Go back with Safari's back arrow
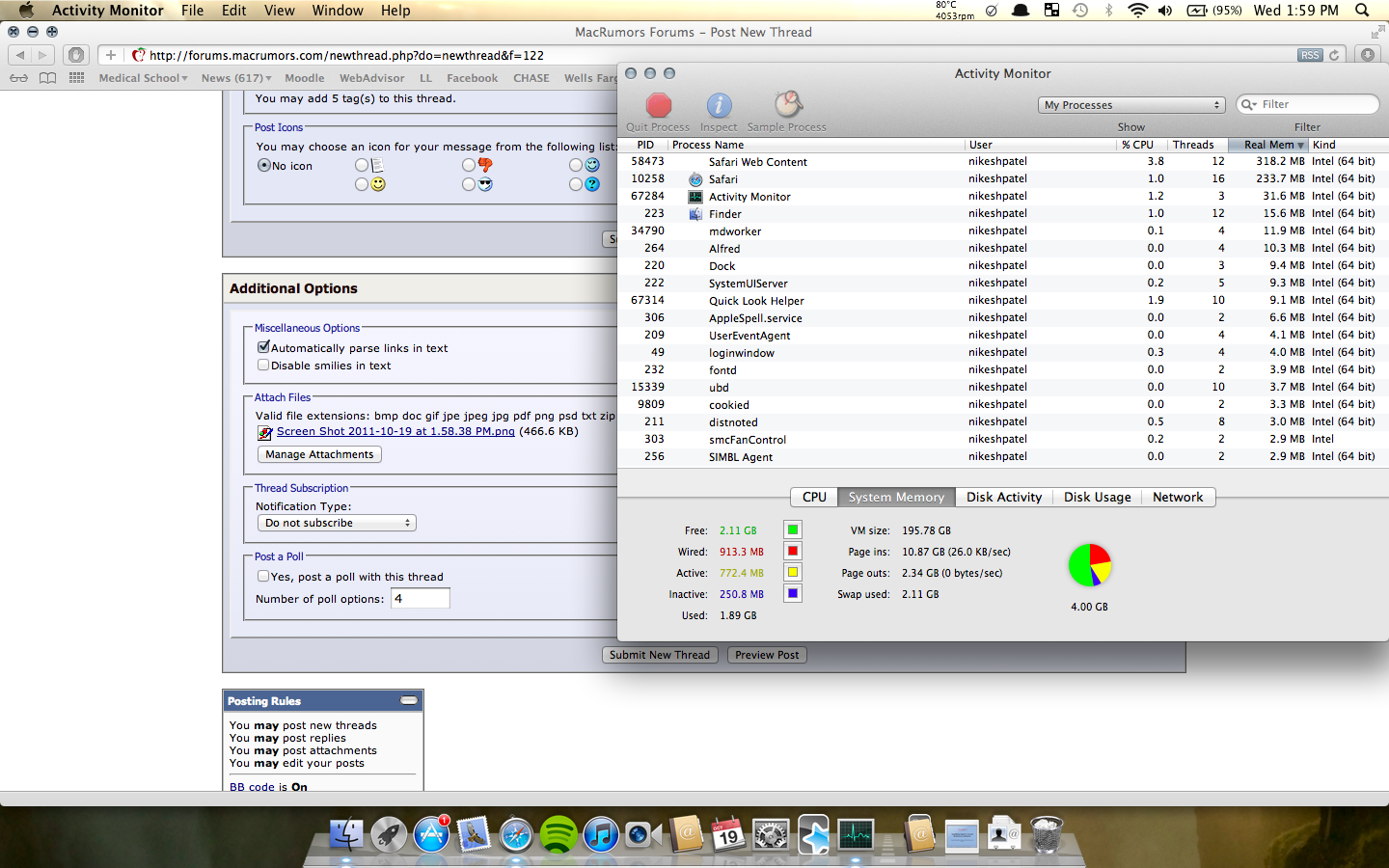This screenshot has height=868, width=1389. point(20,55)
